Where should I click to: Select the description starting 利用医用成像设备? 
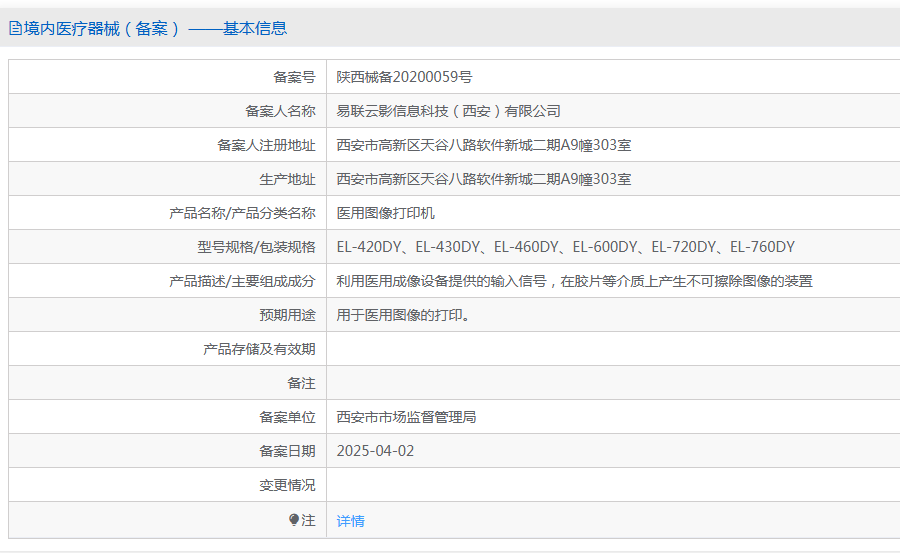575,281
